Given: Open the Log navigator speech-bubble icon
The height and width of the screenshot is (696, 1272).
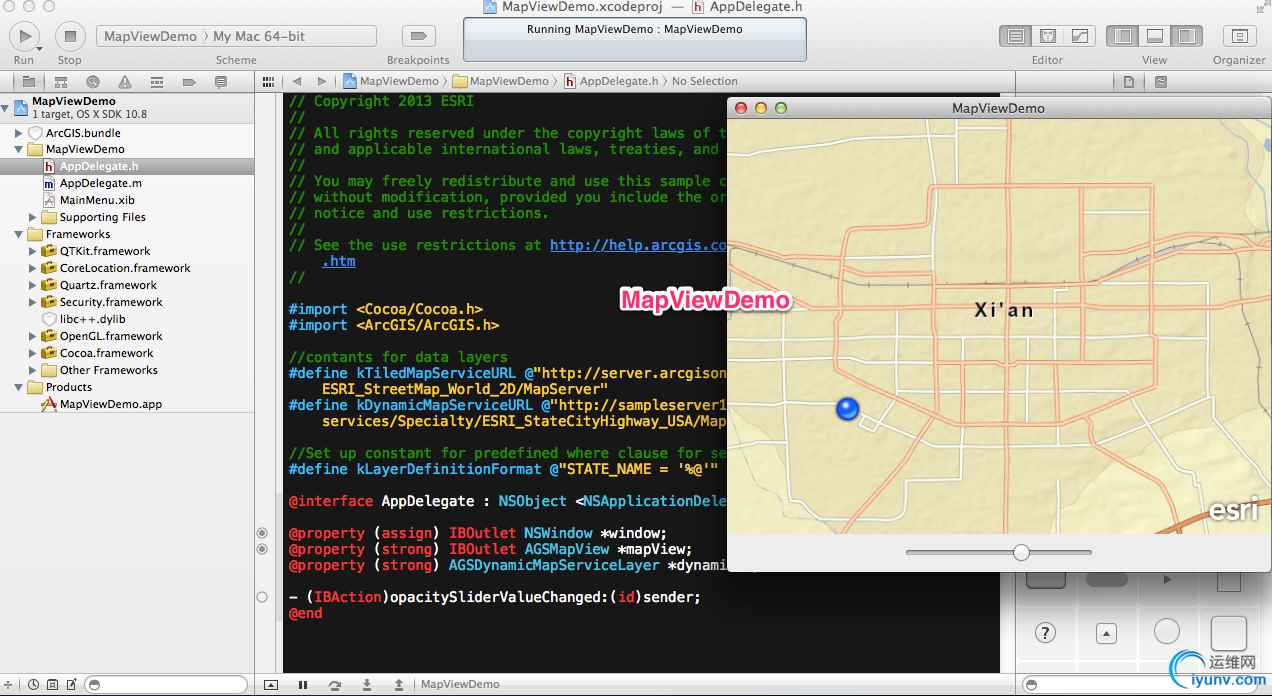Looking at the screenshot, I should point(220,82).
